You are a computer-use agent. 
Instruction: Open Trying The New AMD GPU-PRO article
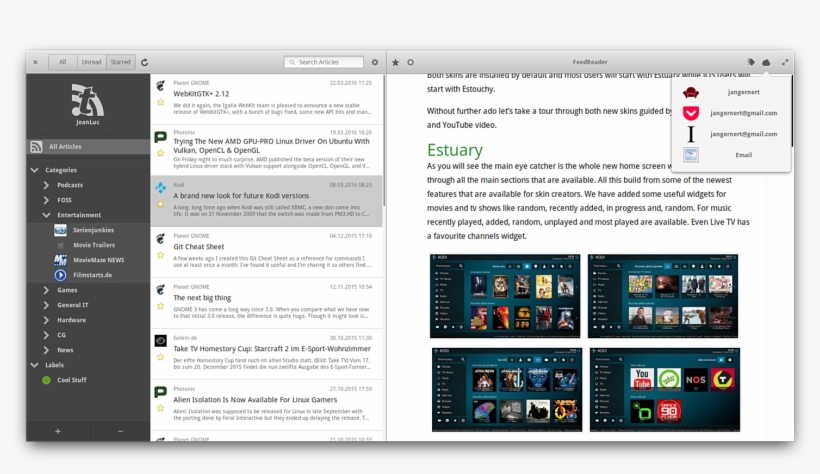point(267,150)
